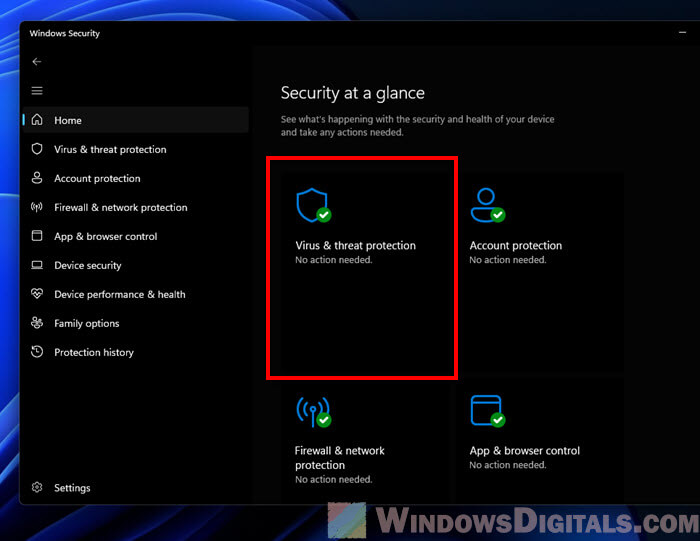Viewport: 700px width, 541px height.
Task: Click the 'Security at a glance' heading
Action: 353,93
